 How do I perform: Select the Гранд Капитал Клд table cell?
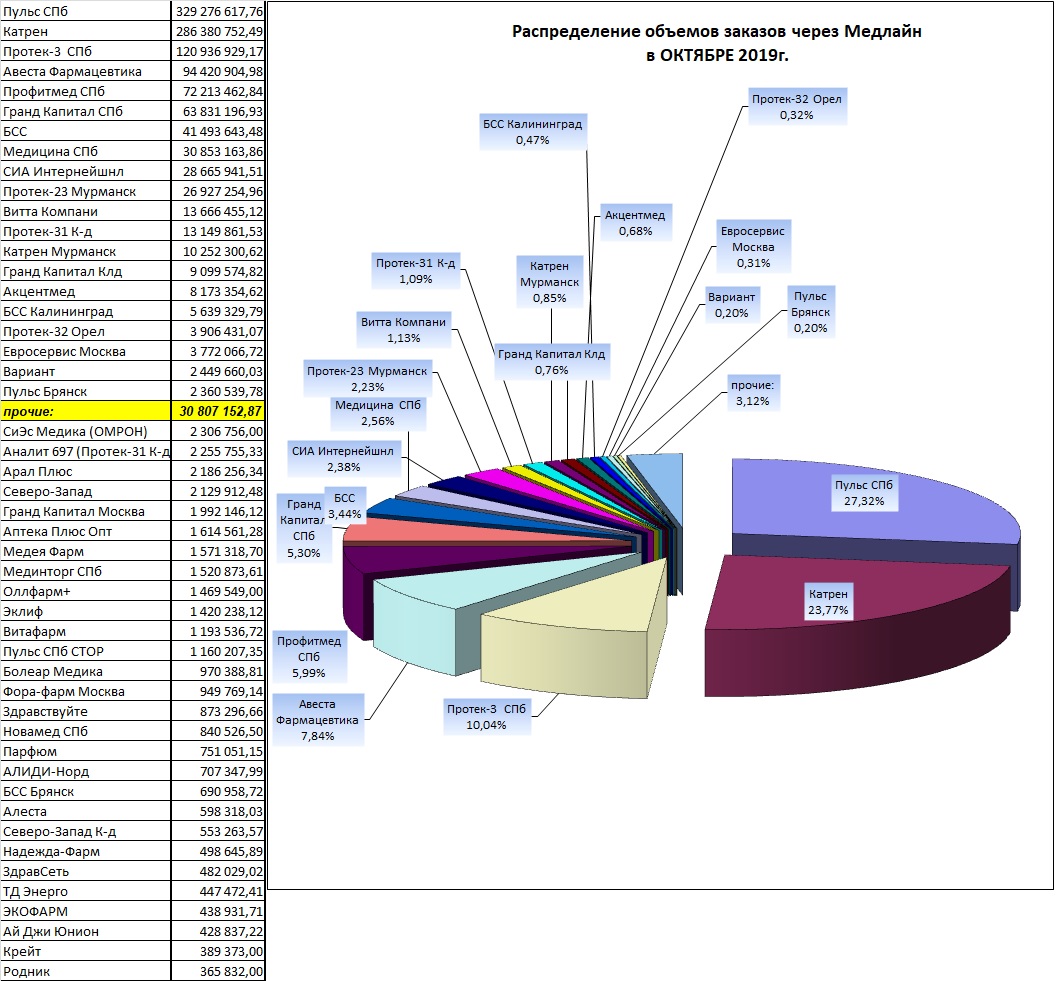(86, 271)
